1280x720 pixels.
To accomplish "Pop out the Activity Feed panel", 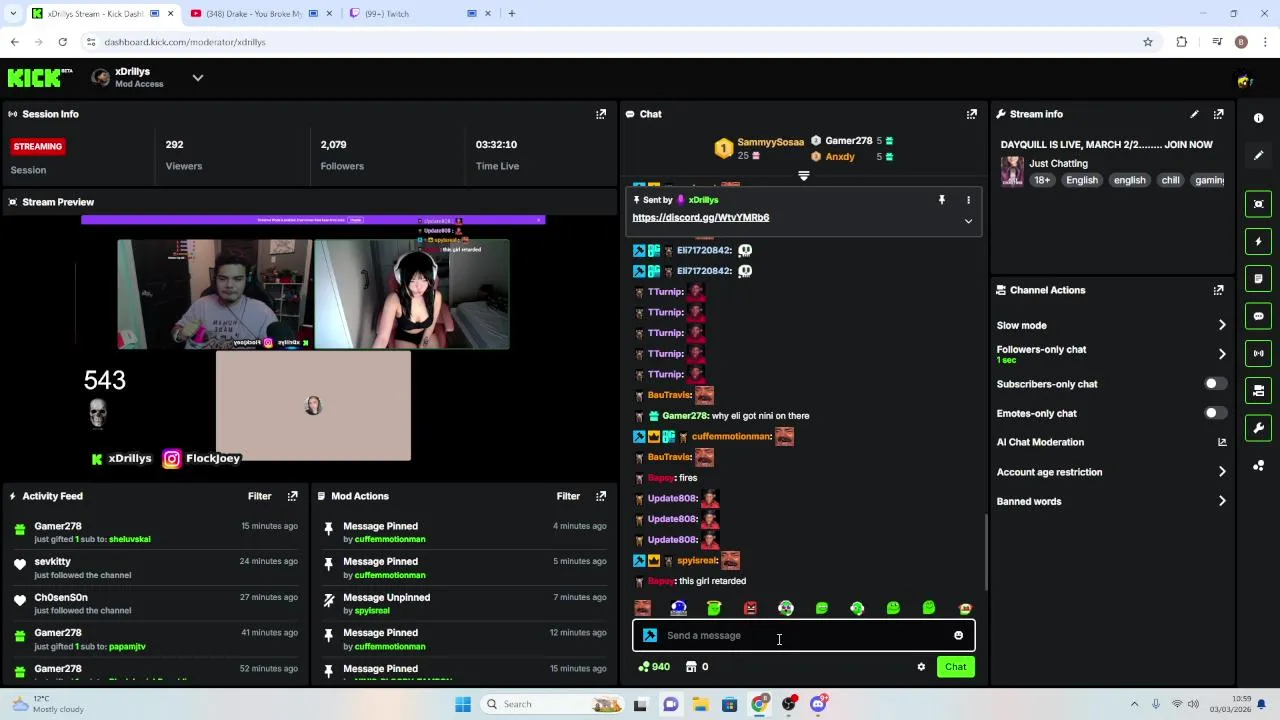I will pos(292,496).
